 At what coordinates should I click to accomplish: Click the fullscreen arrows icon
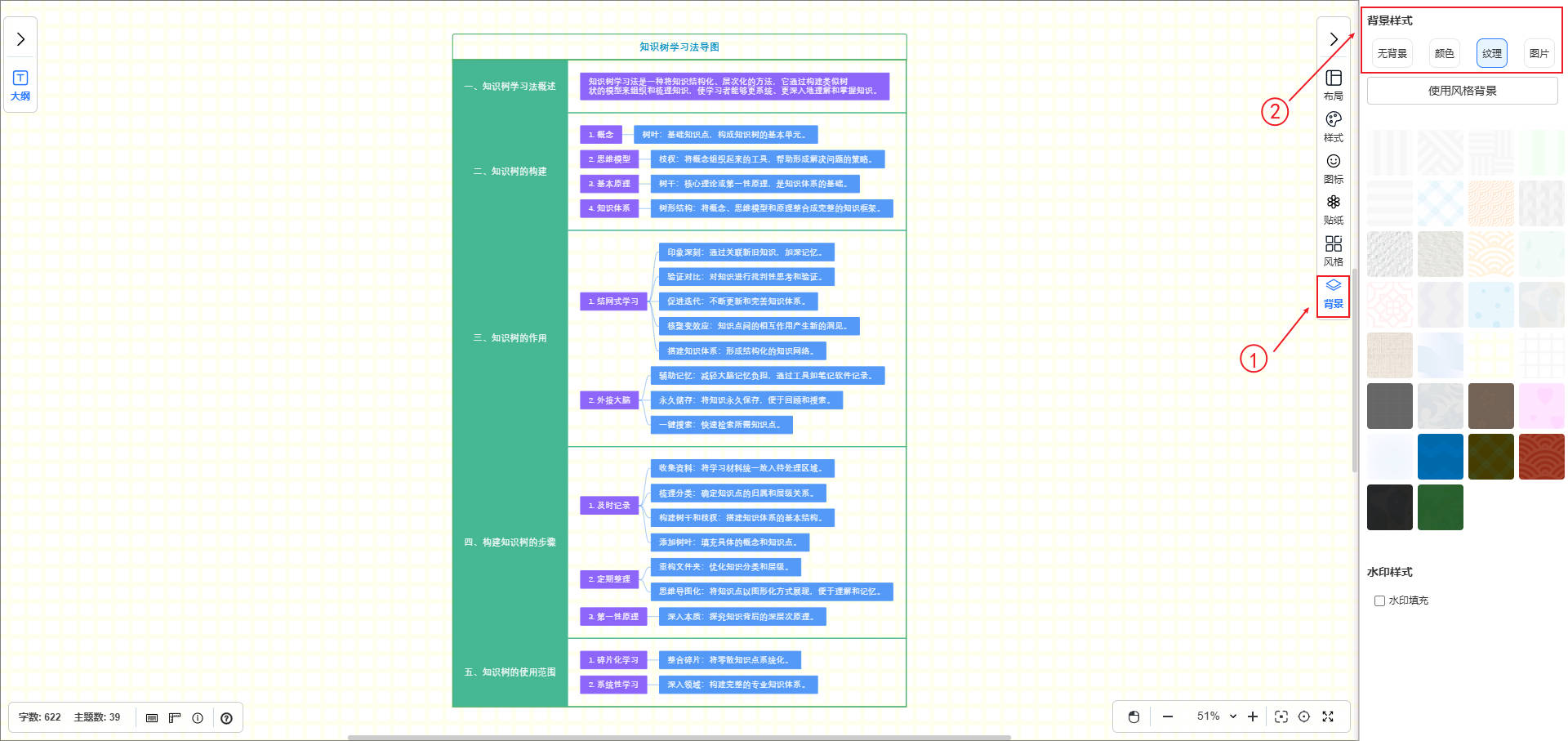[x=1328, y=716]
